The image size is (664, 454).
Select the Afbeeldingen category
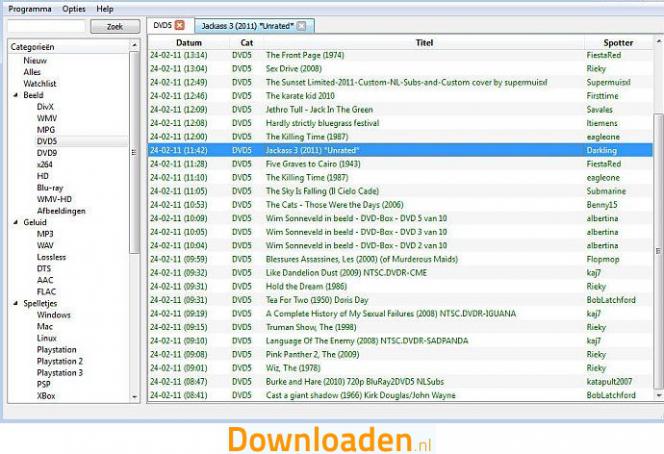tap(61, 211)
